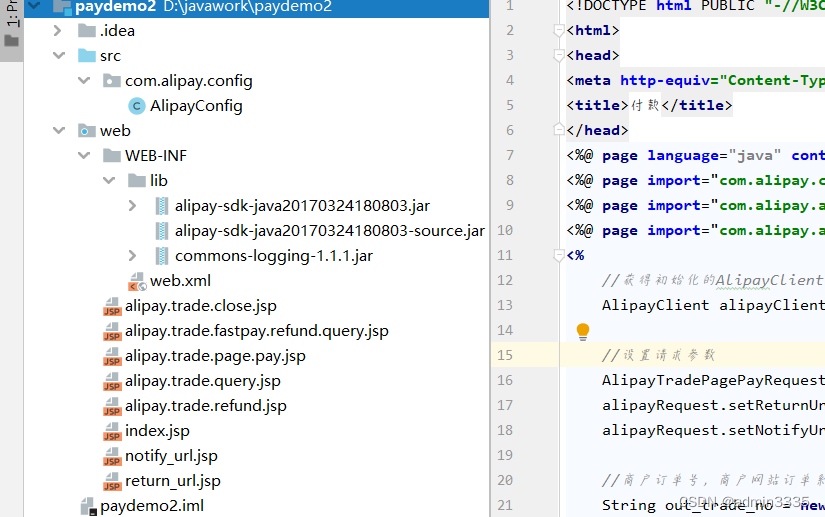Image resolution: width=825 pixels, height=517 pixels.
Task: Click the alipay-sdk-java20170324180803.jar archive icon
Action: coord(162,206)
